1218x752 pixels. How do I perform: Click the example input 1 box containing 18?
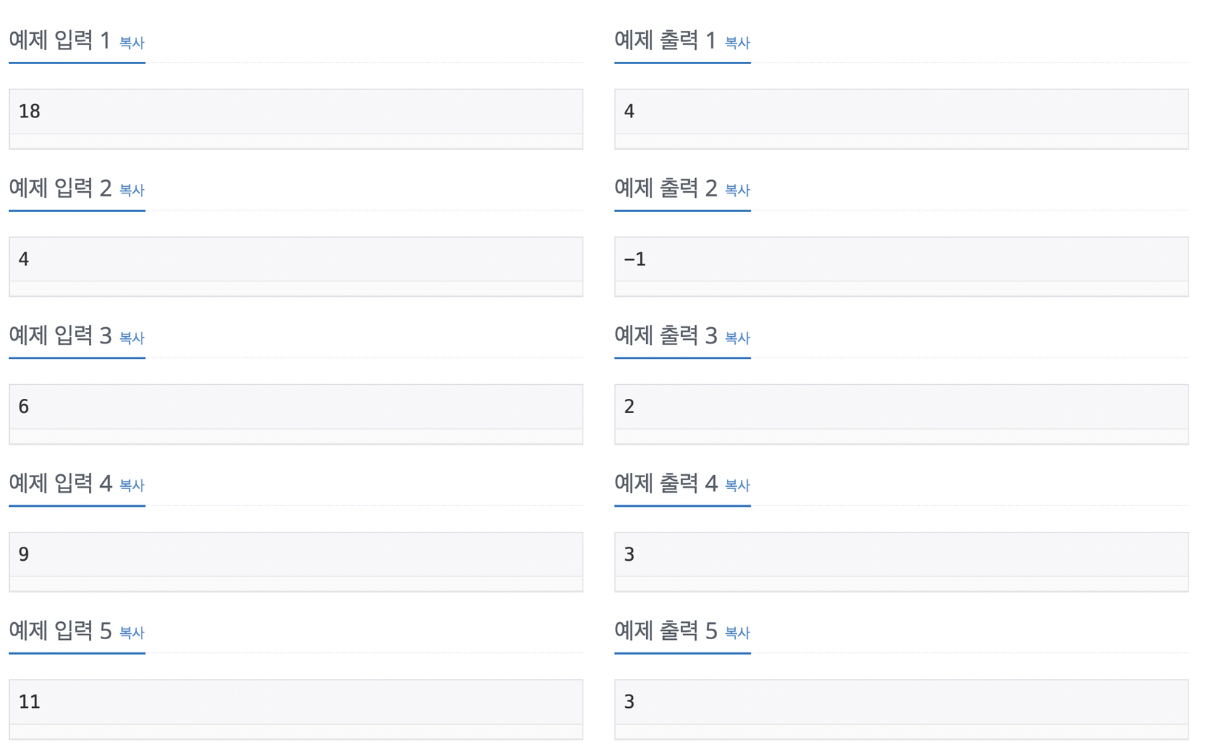point(296,119)
